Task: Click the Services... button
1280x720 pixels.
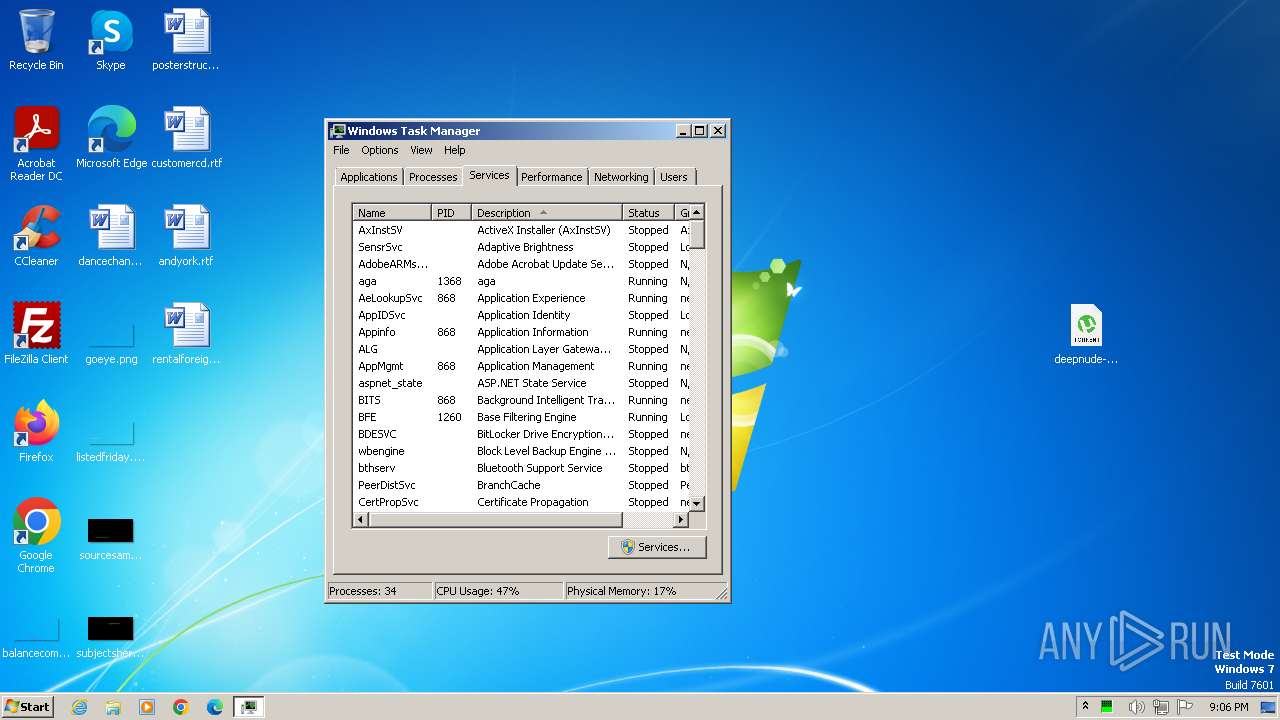Action: pos(657,547)
